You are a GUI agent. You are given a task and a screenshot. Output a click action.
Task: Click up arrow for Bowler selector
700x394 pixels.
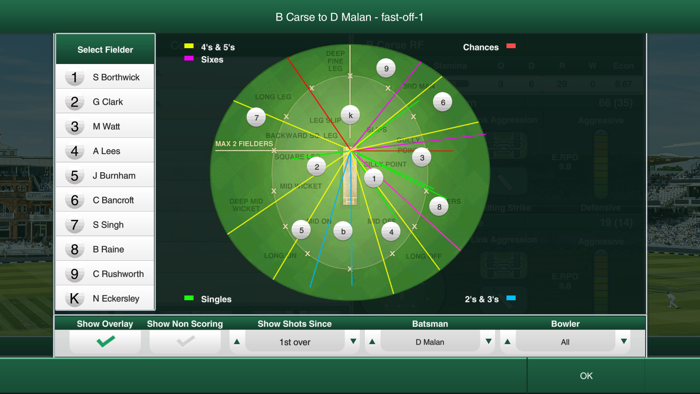pos(507,342)
